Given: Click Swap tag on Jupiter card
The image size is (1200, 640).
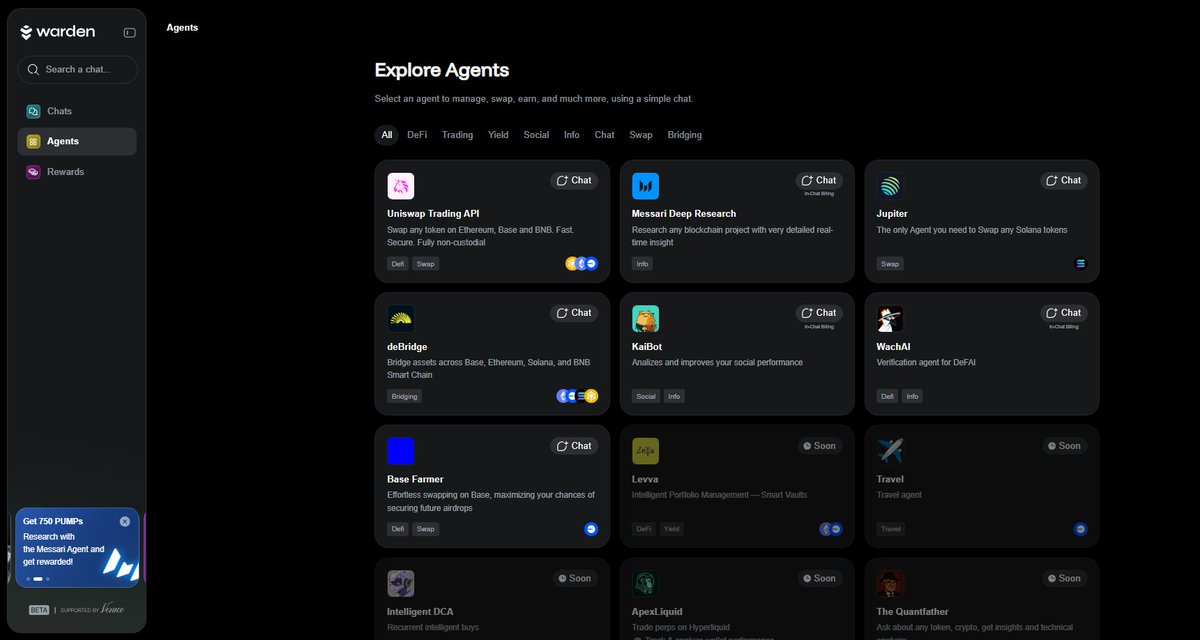Looking at the screenshot, I should pos(890,264).
